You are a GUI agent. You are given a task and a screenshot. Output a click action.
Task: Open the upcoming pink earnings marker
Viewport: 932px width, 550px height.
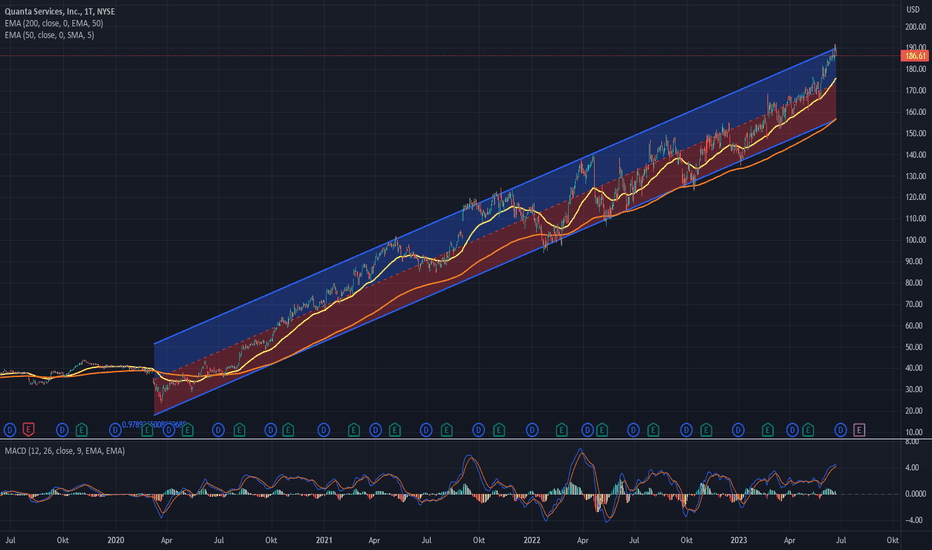pos(859,429)
